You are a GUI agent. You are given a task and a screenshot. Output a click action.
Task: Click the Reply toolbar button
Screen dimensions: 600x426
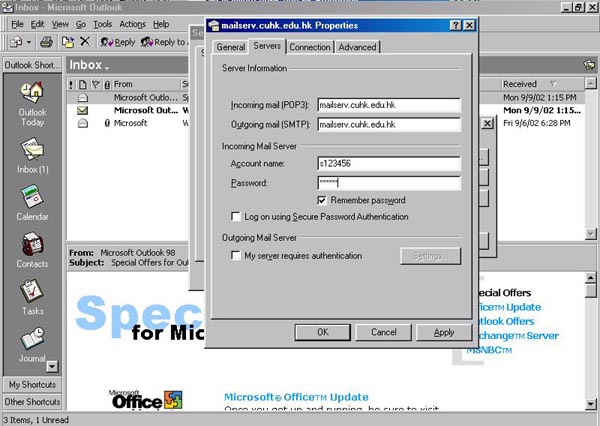coord(117,42)
